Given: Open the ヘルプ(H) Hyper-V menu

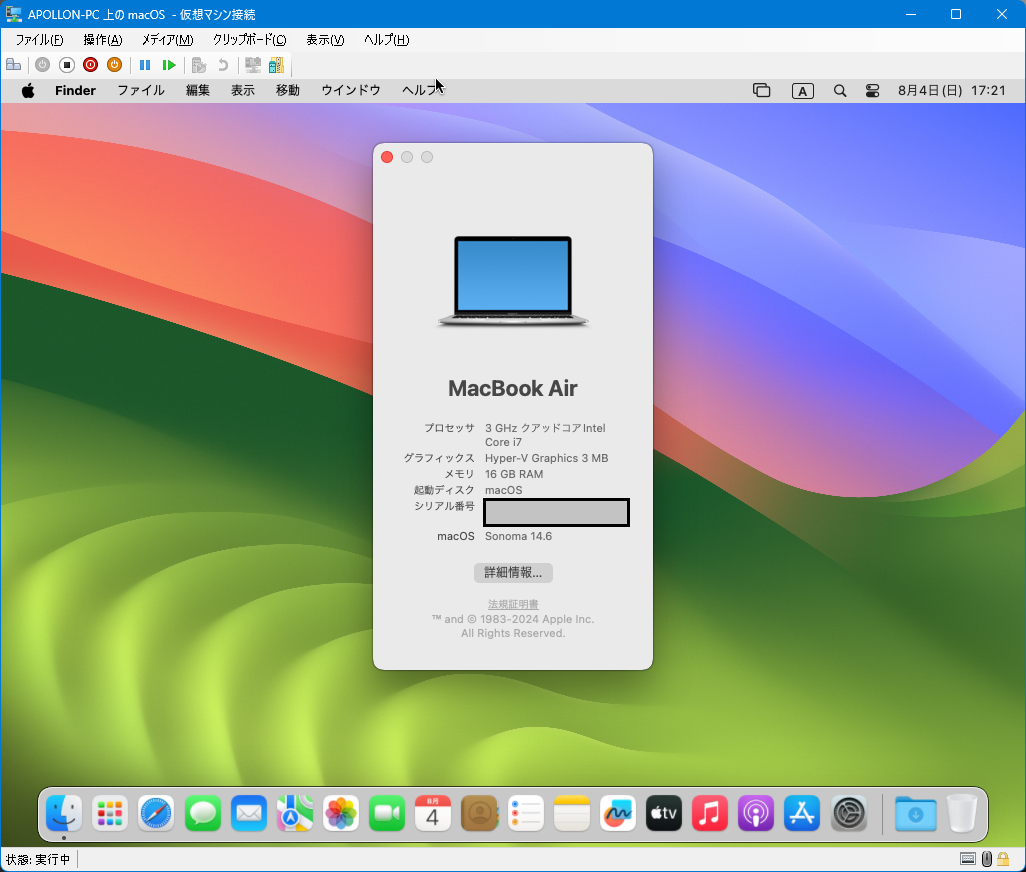Looking at the screenshot, I should click(386, 40).
